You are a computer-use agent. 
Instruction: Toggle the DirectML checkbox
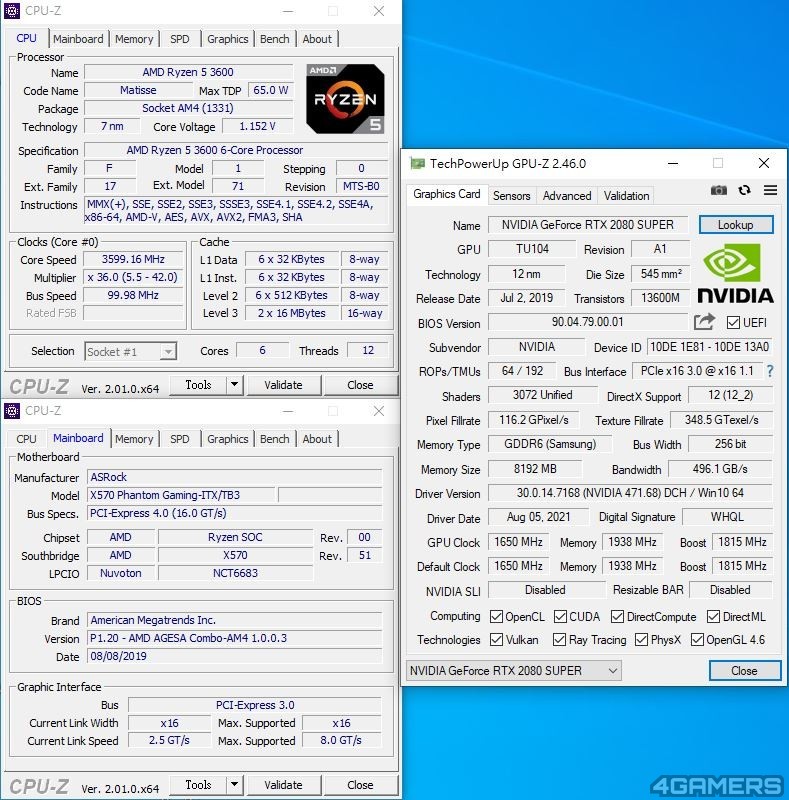coord(713,616)
